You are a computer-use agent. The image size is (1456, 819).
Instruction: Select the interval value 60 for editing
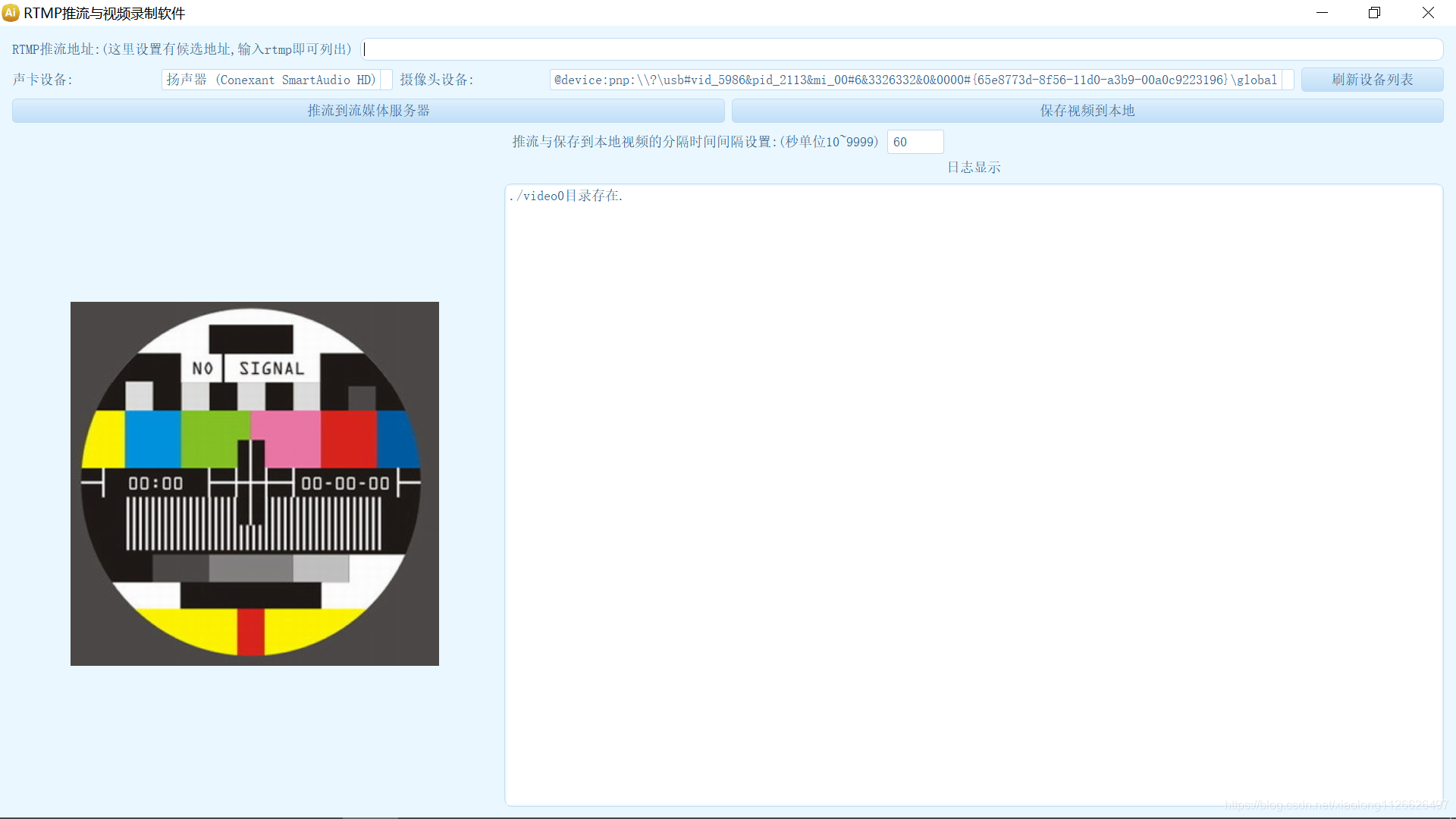click(915, 142)
